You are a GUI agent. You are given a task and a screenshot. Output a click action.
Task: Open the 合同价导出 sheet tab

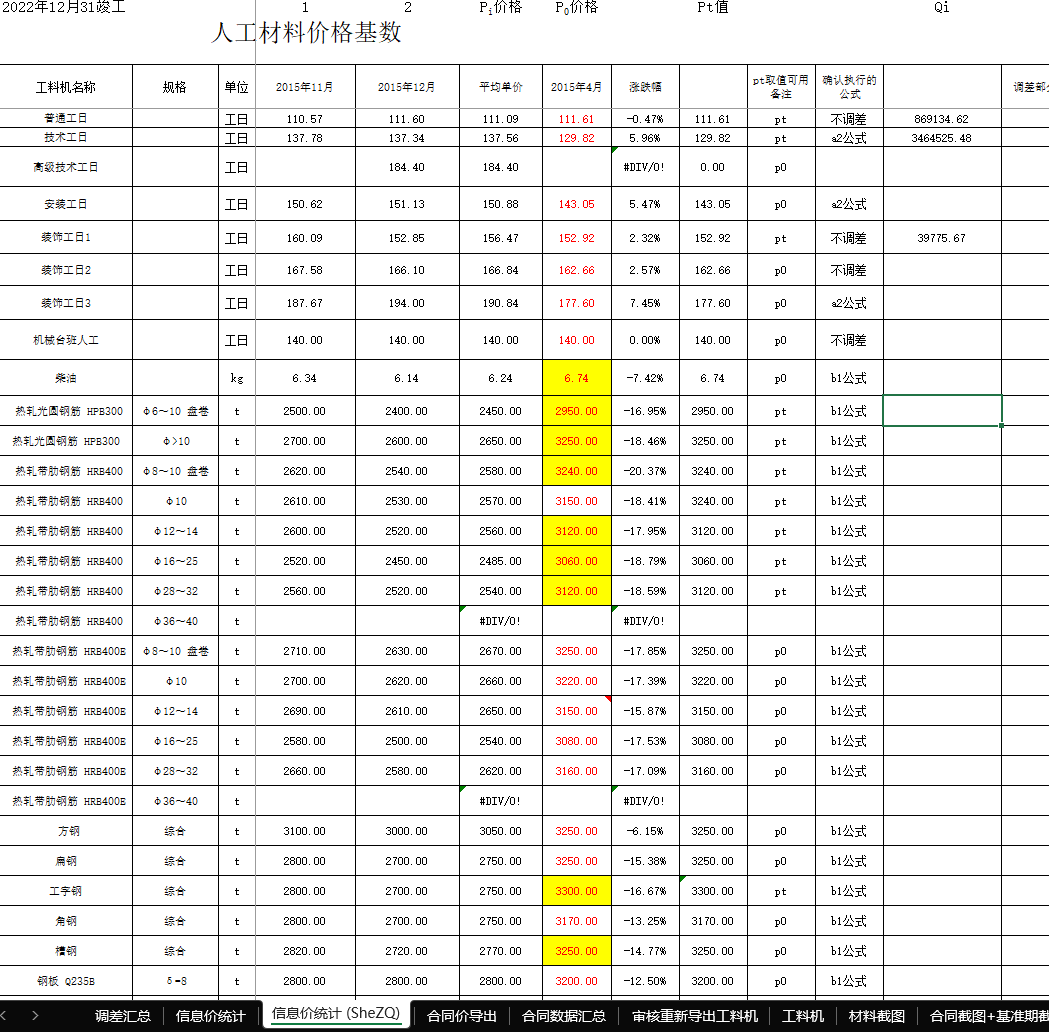click(x=462, y=1016)
